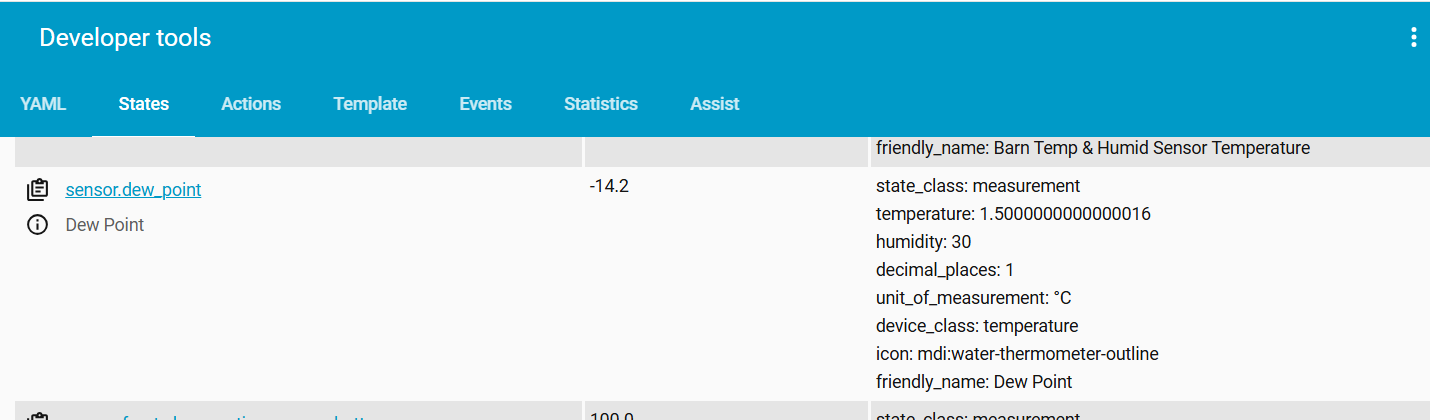Click the -14.2 state value
Image resolution: width=1430 pixels, height=420 pixels.
click(609, 186)
